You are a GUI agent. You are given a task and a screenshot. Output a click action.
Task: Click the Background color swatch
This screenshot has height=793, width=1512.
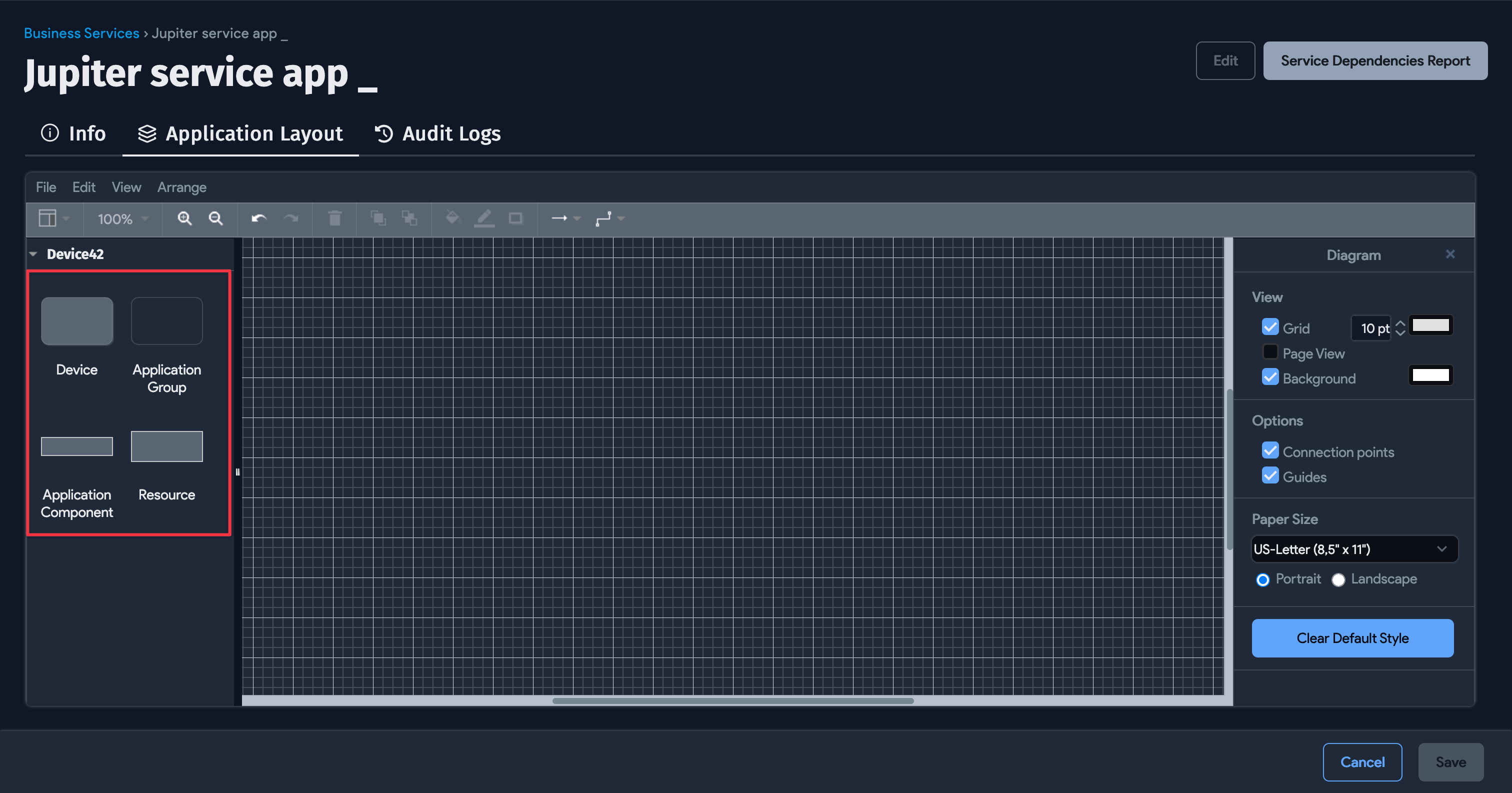pyautogui.click(x=1430, y=375)
